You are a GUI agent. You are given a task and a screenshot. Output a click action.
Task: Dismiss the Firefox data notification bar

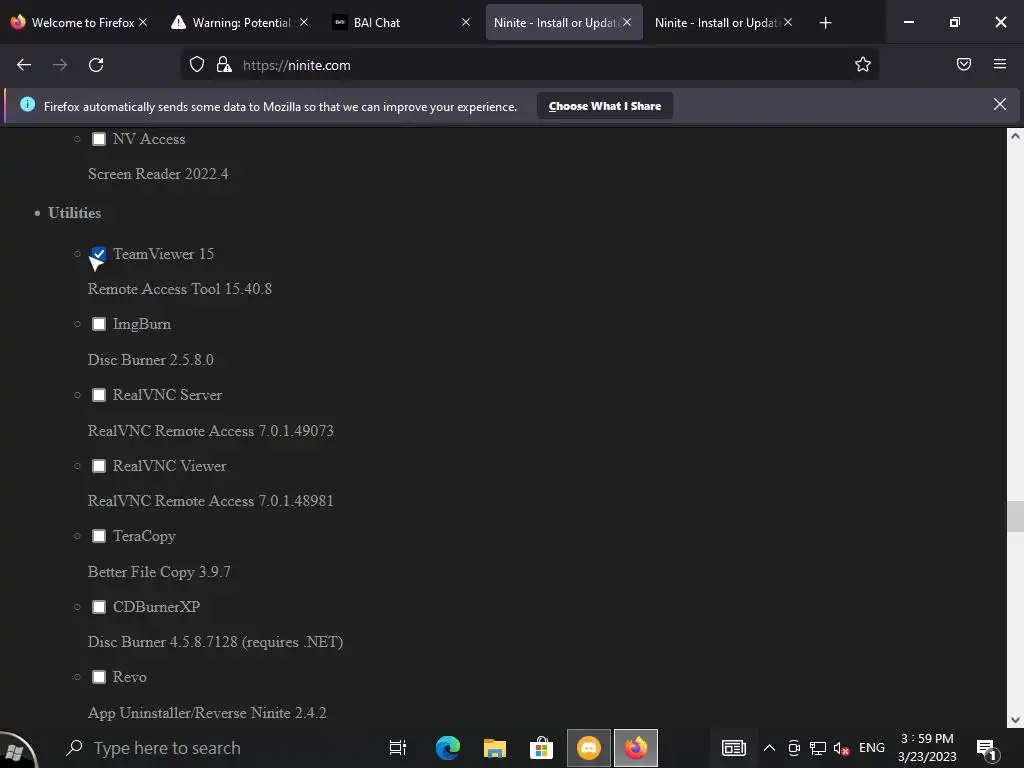point(1000,104)
